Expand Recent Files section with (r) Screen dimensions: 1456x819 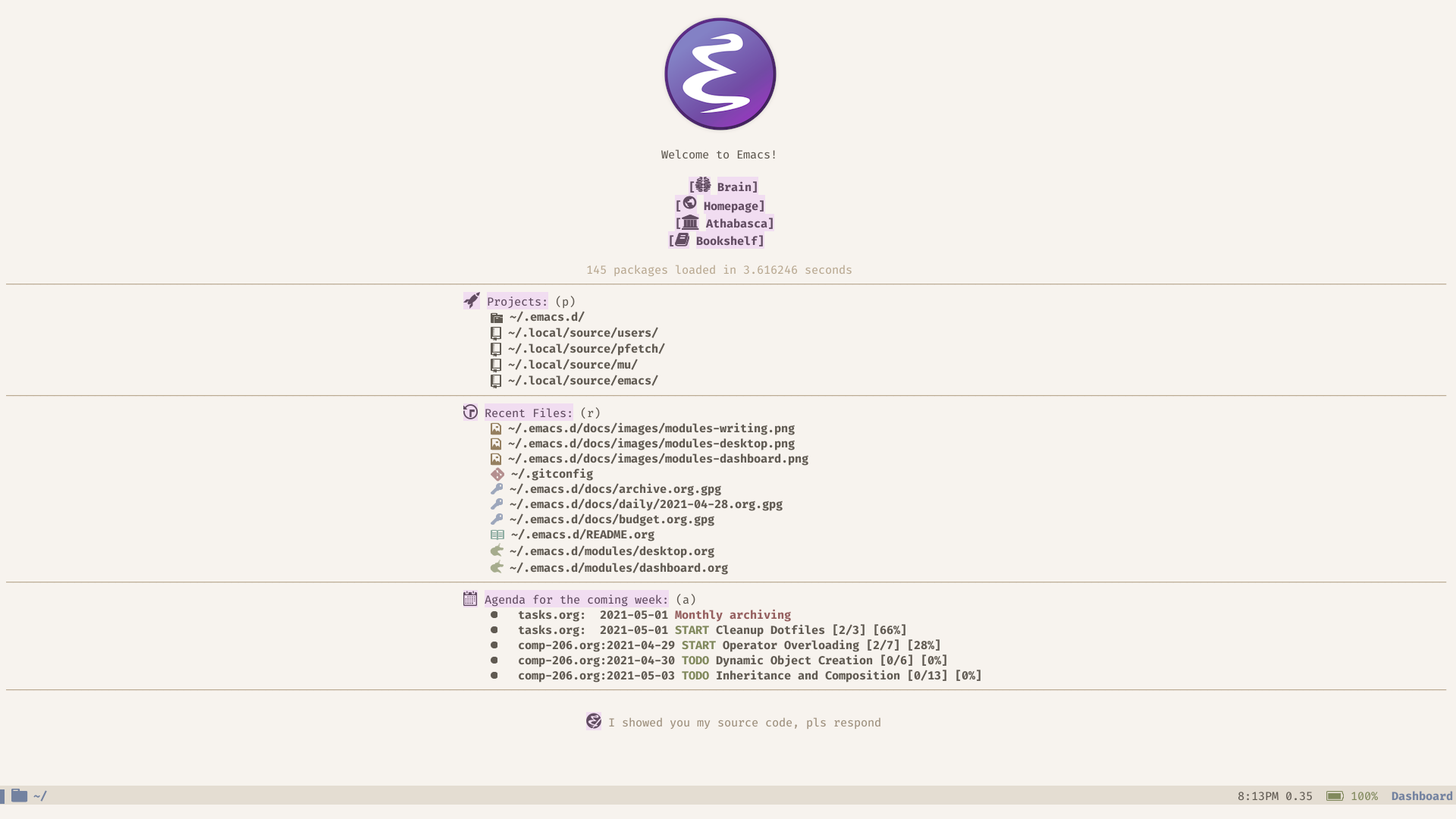click(x=528, y=413)
